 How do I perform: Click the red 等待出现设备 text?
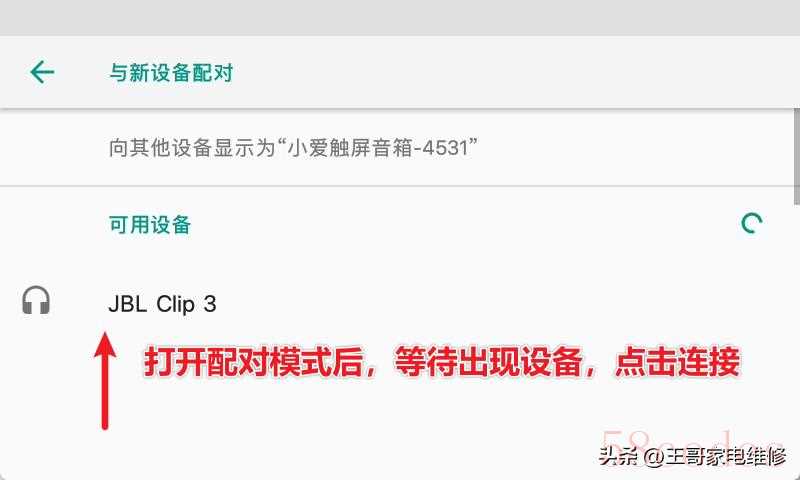click(488, 362)
